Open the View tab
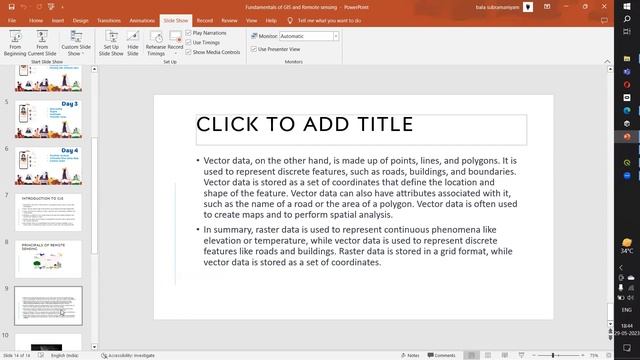The height and width of the screenshot is (360, 640). 251,20
